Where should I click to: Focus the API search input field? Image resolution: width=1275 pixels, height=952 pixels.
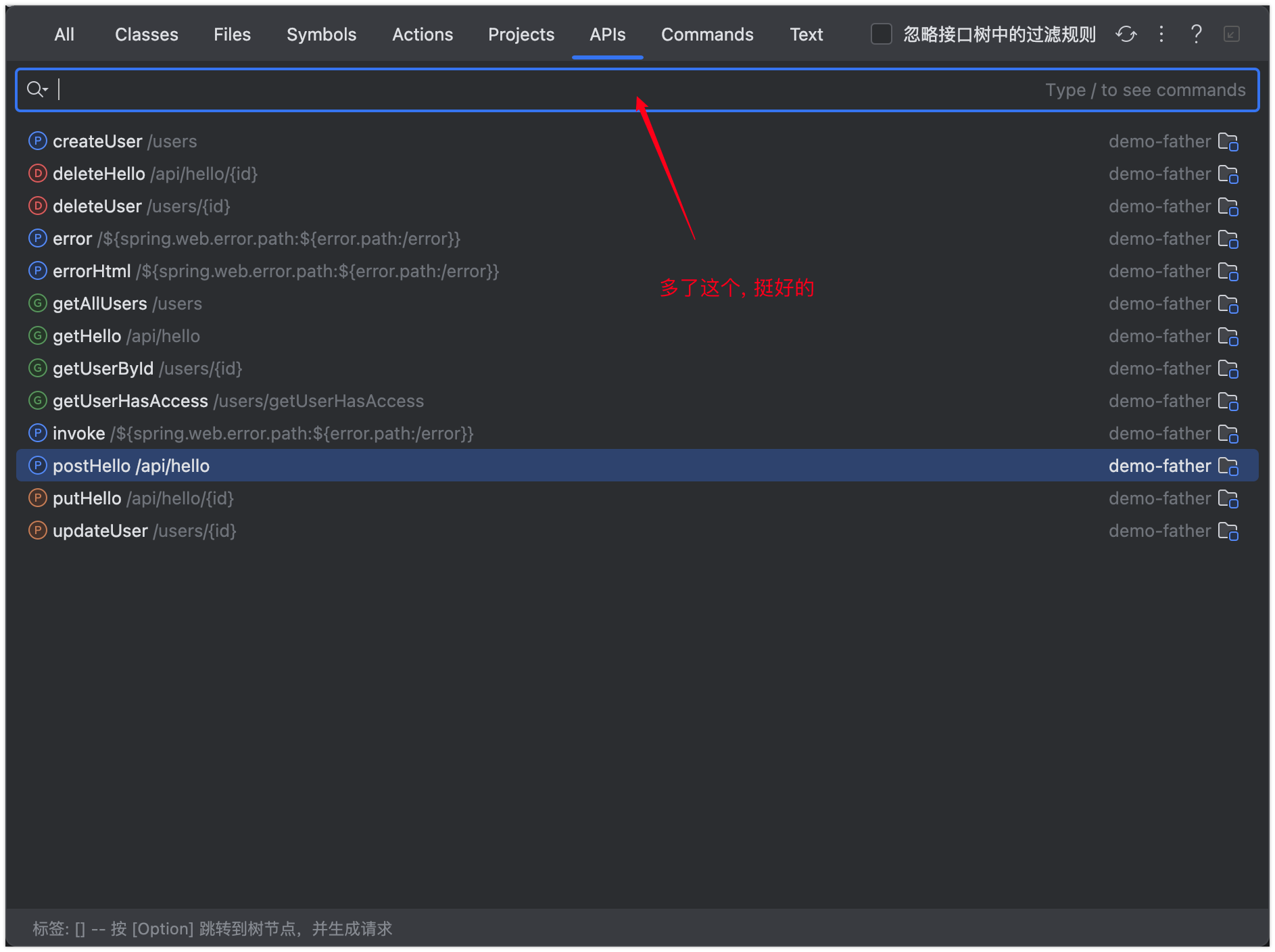tap(637, 90)
